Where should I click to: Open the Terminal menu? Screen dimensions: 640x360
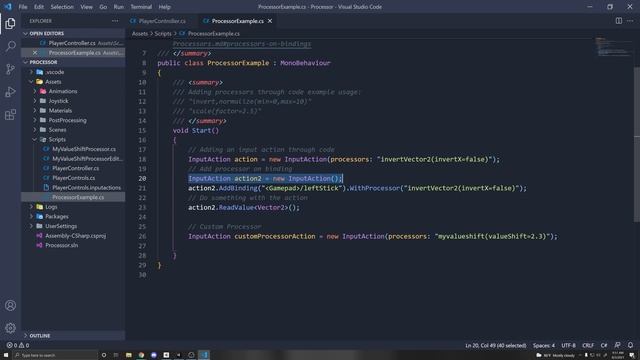click(141, 7)
